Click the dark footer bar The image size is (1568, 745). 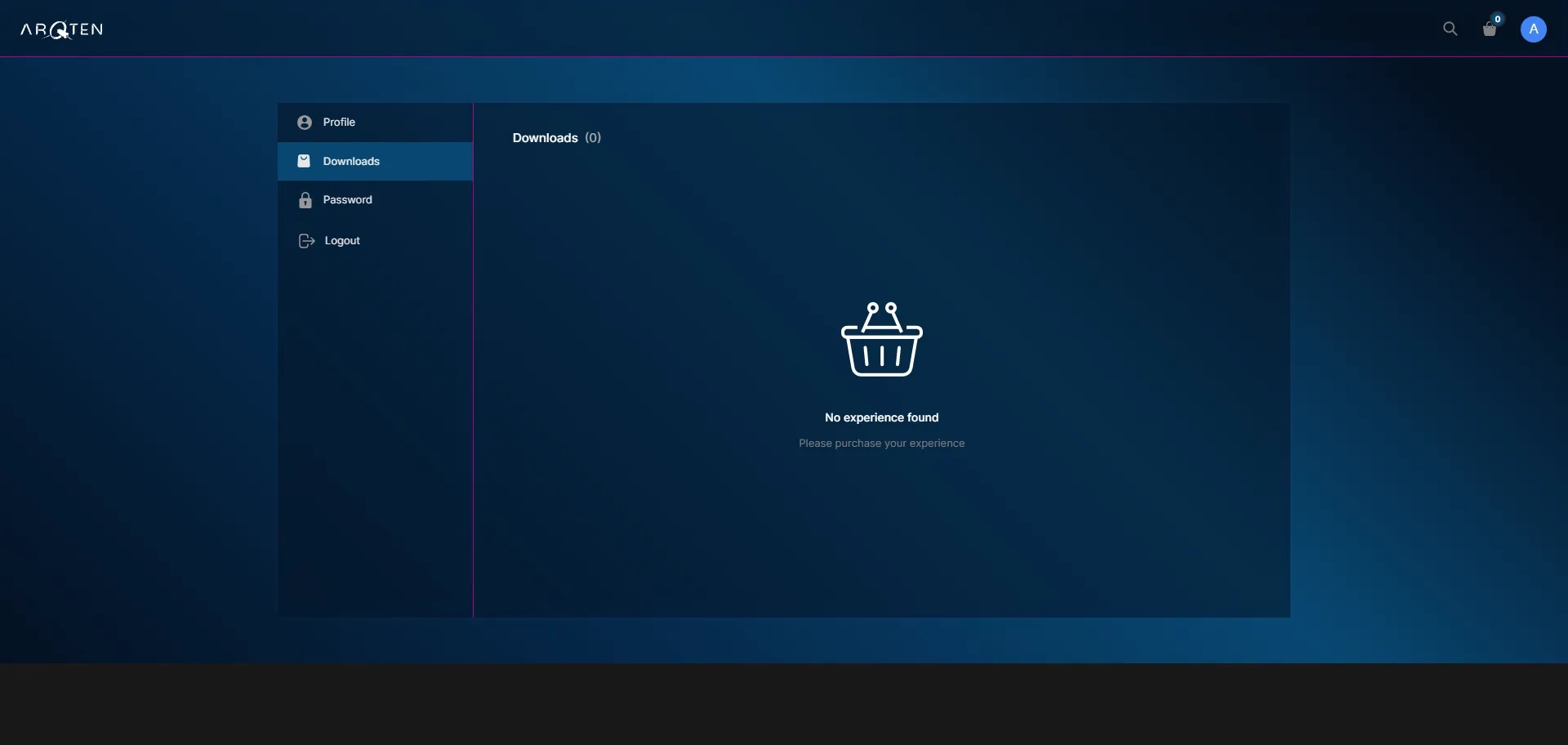tap(784, 704)
